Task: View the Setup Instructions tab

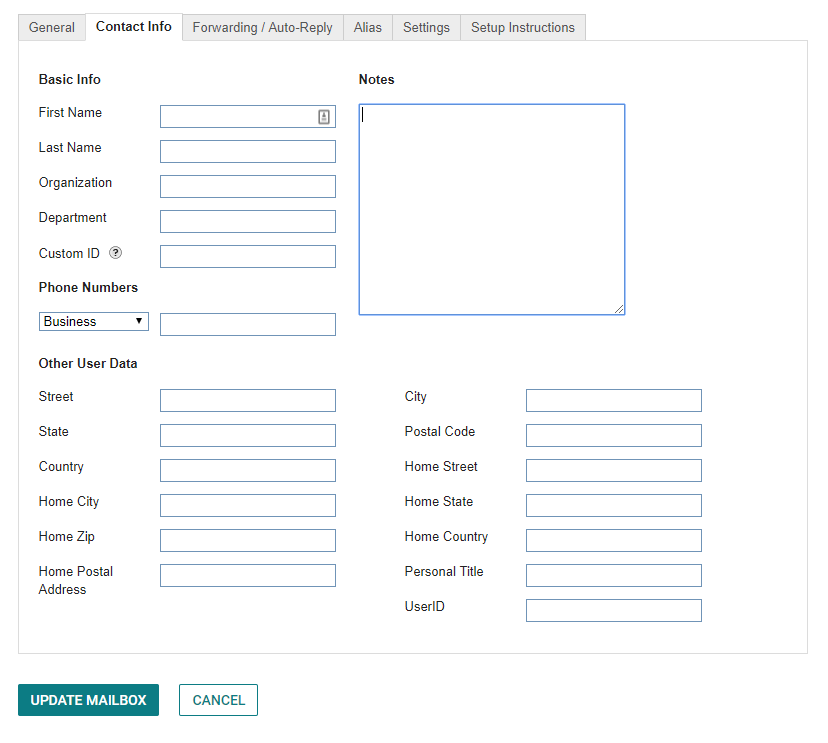Action: point(522,27)
